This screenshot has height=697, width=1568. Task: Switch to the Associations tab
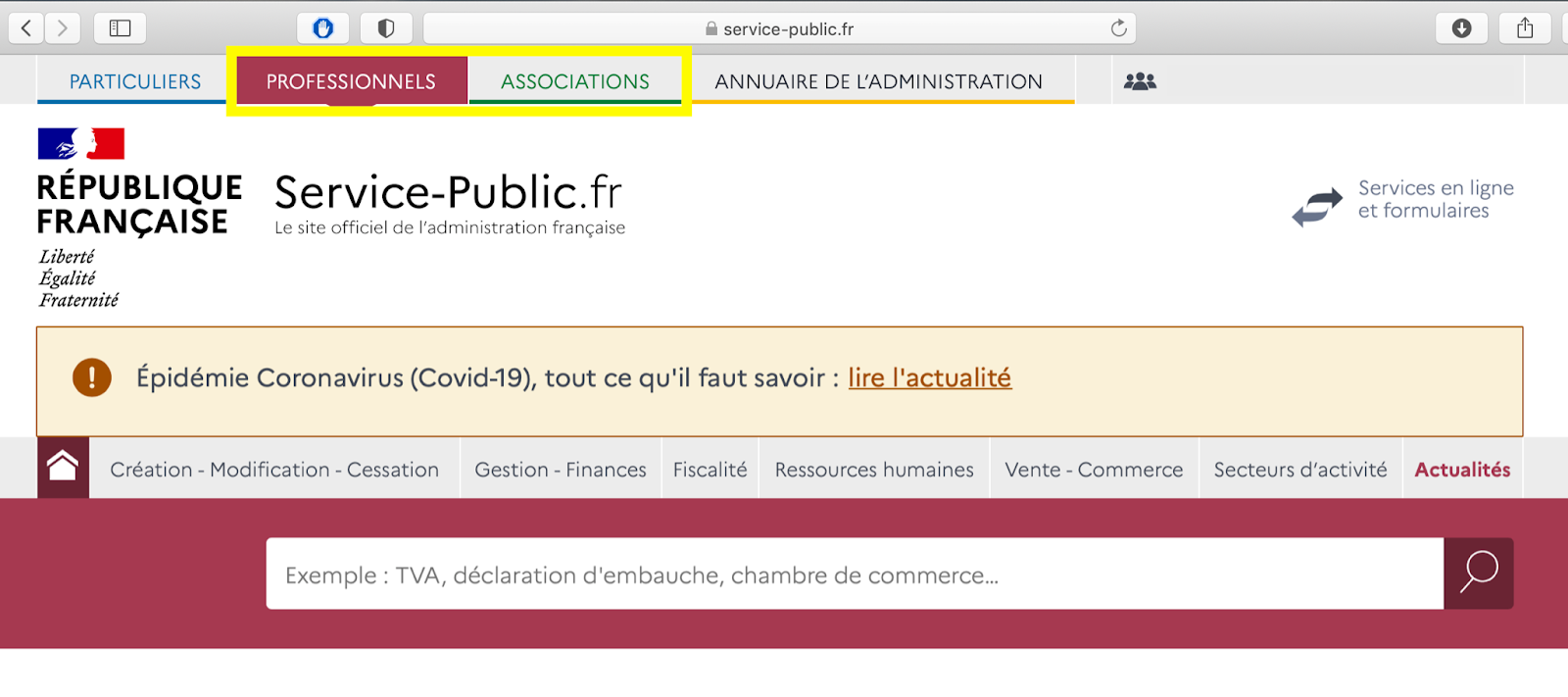click(575, 81)
